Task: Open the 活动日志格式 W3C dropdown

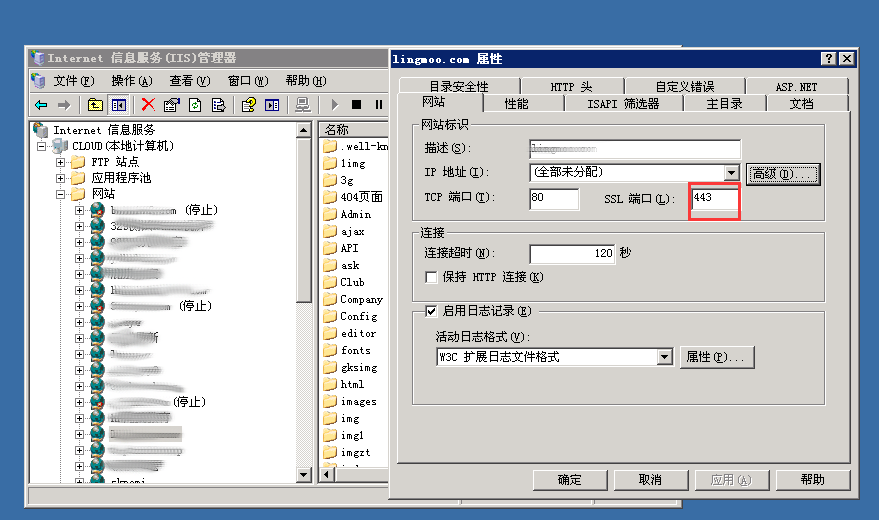Action: pos(665,357)
